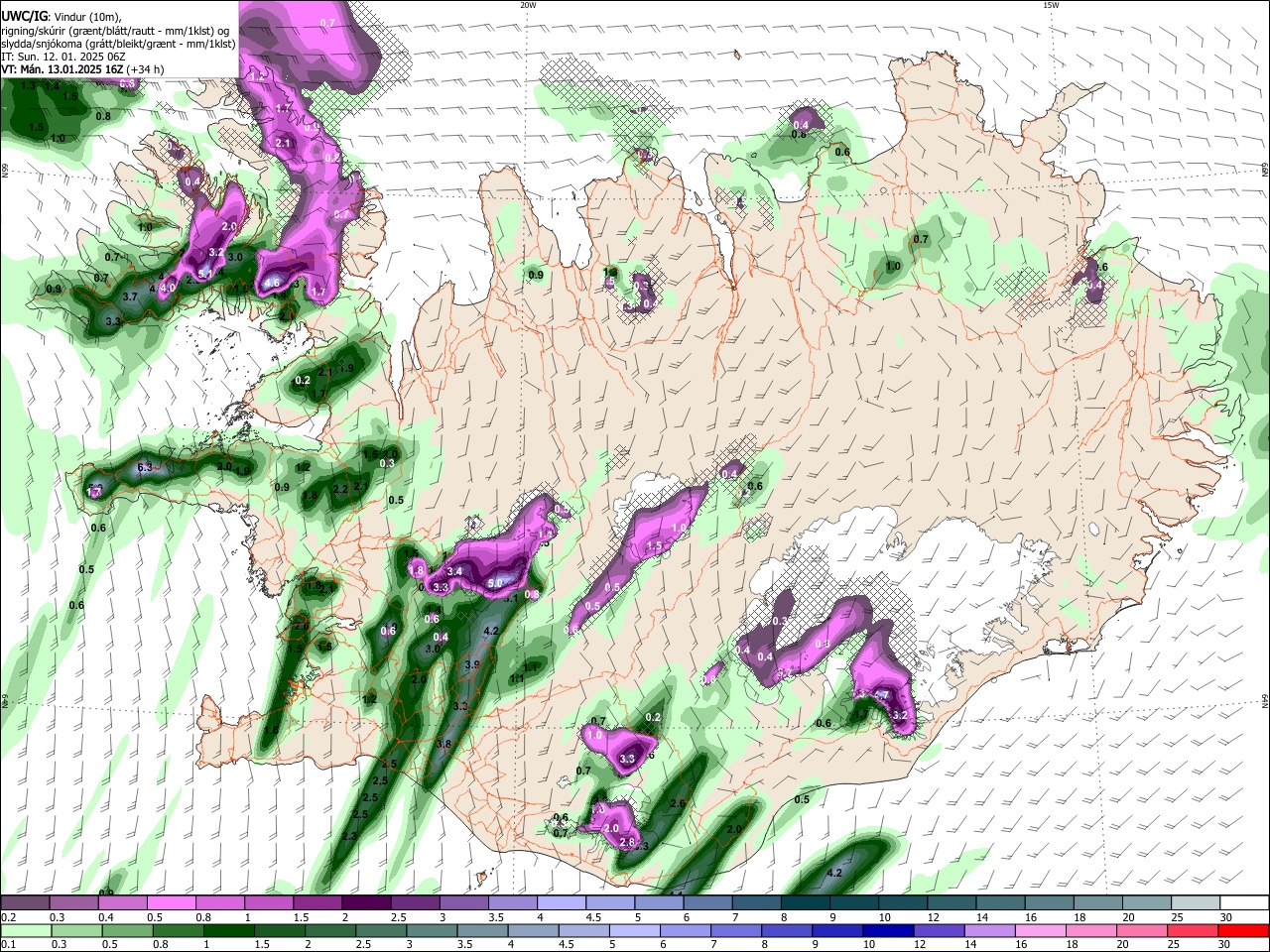Click the deep blue bottom-row swatch between 10 and 12
Viewport: 1270px width, 952px height.
[886, 930]
